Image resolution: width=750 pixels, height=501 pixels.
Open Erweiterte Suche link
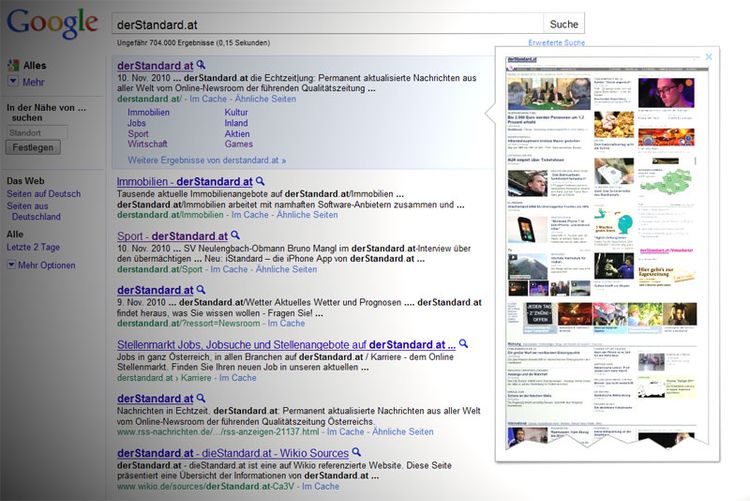click(x=556, y=43)
